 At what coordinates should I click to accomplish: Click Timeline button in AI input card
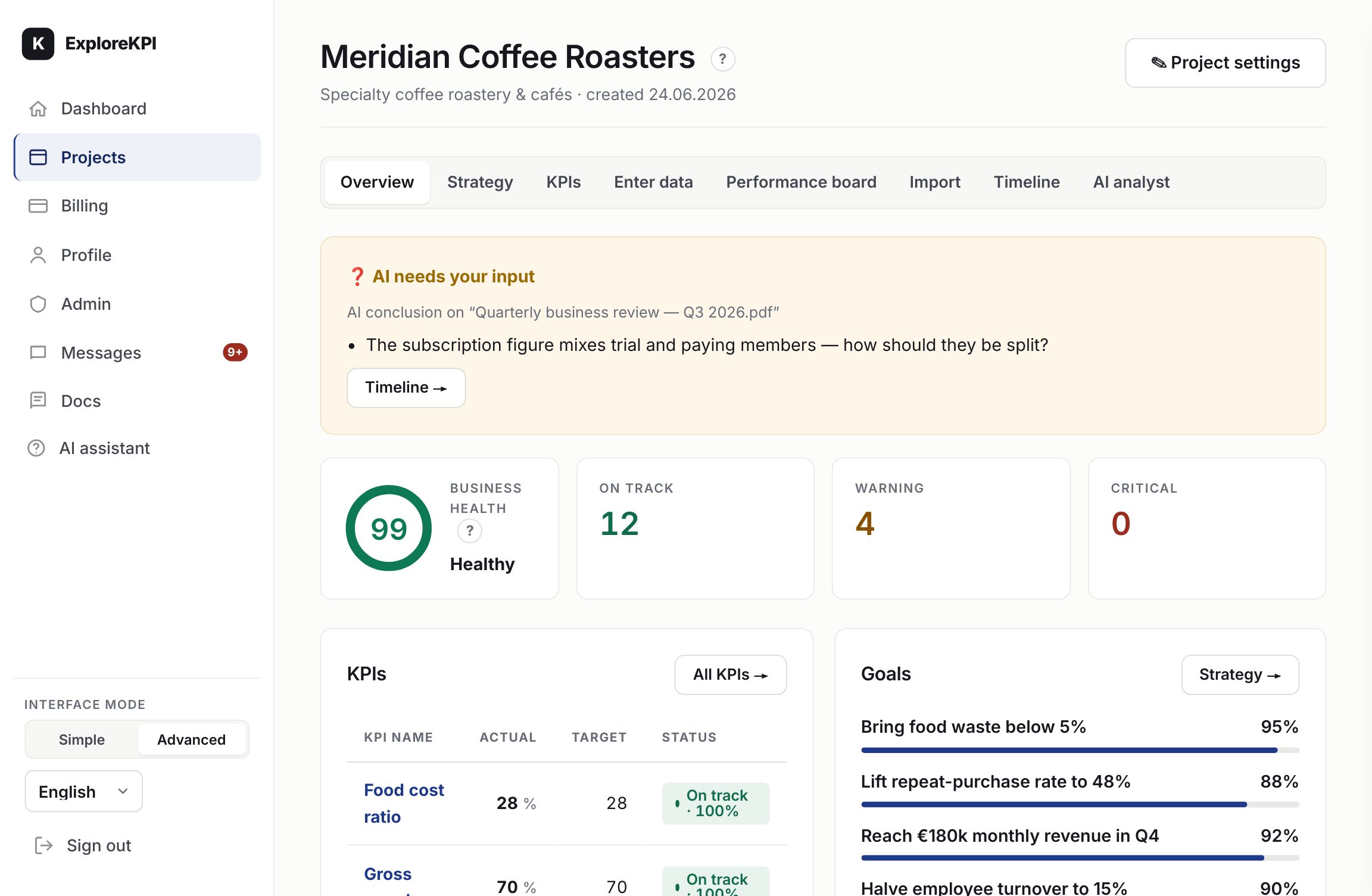pos(406,387)
